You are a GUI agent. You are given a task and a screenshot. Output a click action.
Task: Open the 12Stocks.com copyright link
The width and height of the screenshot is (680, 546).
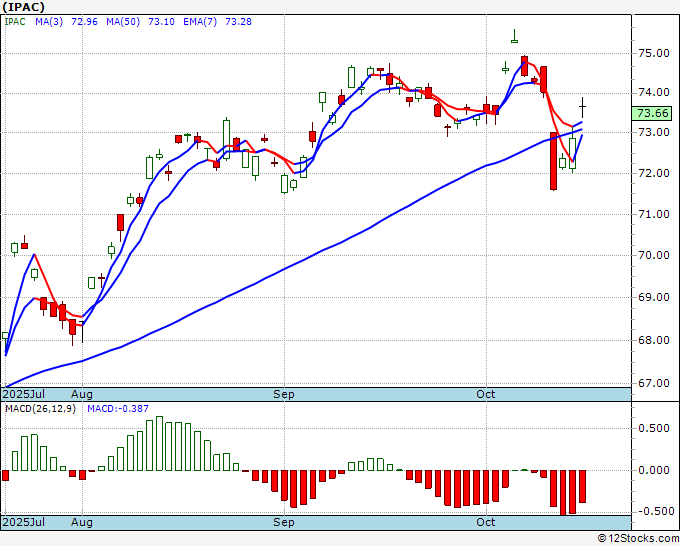point(638,539)
